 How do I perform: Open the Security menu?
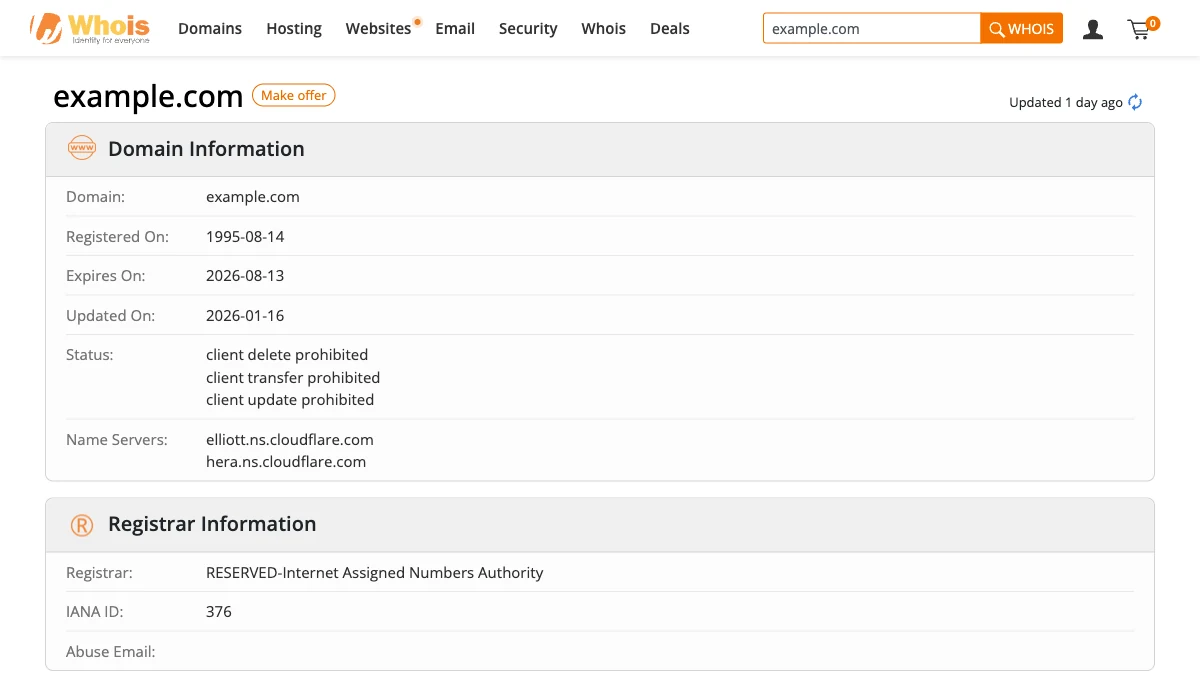click(528, 29)
